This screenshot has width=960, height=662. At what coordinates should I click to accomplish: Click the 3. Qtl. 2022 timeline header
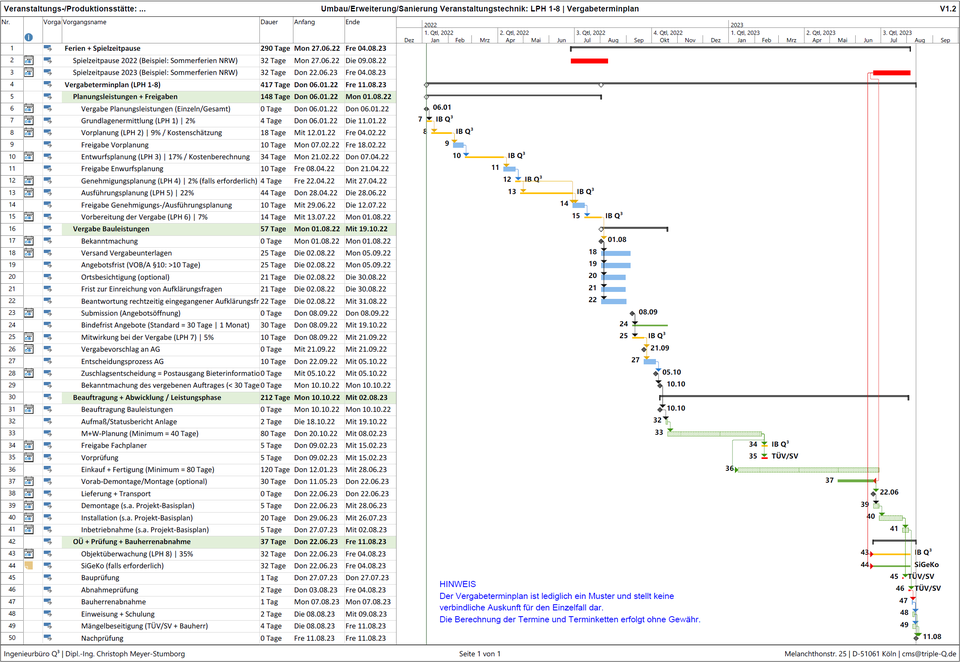click(x=592, y=31)
